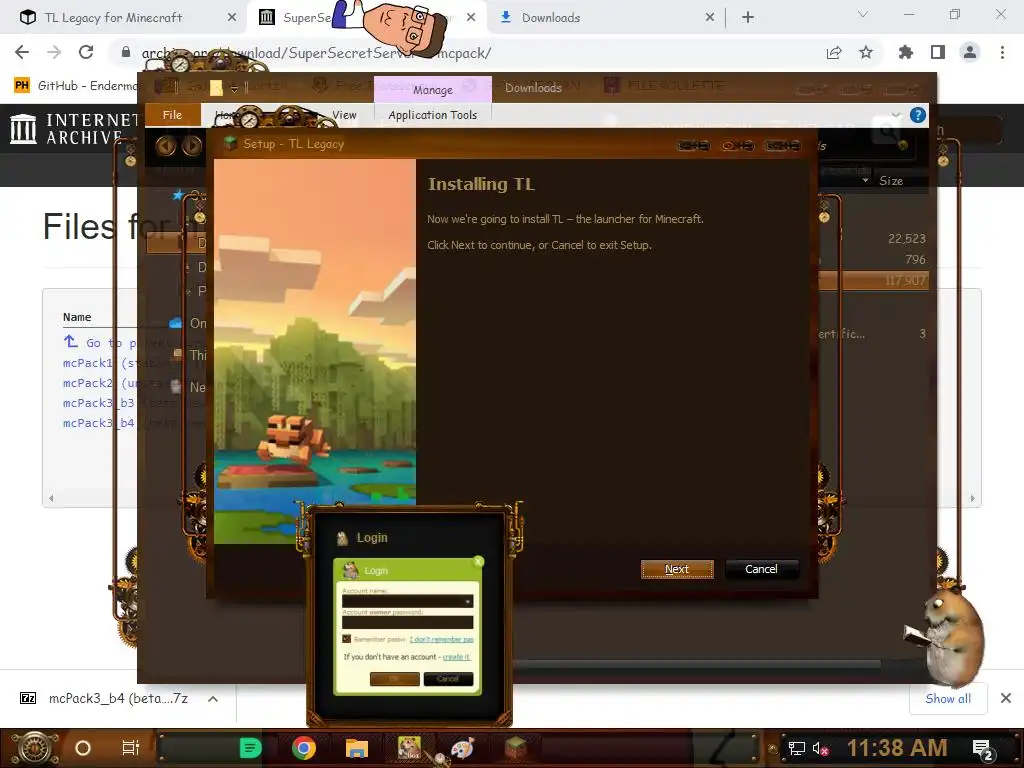
Task: Open notification center with 2 alerts
Action: [x=984, y=750]
